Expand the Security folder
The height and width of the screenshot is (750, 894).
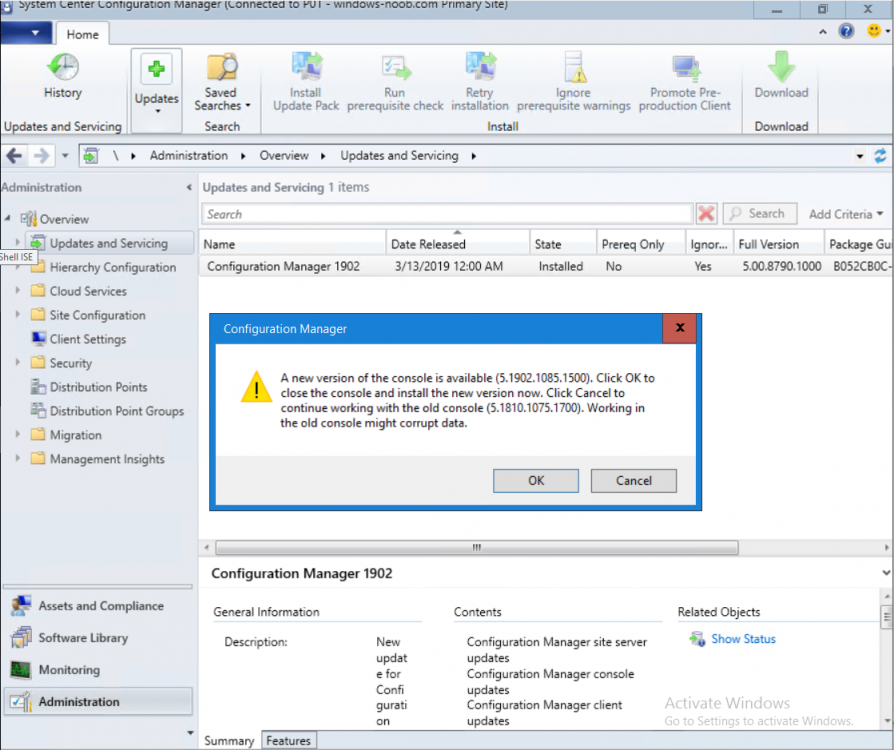[x=18, y=363]
